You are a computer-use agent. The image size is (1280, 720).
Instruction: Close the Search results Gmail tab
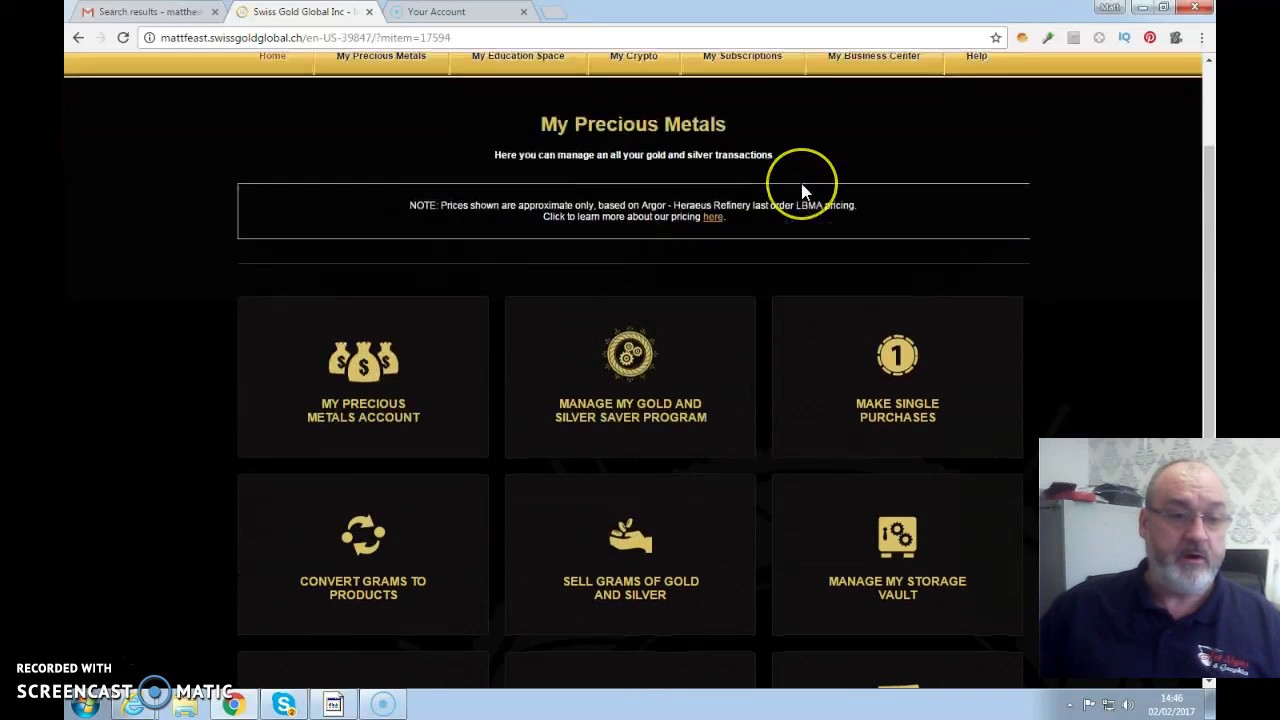click(214, 12)
